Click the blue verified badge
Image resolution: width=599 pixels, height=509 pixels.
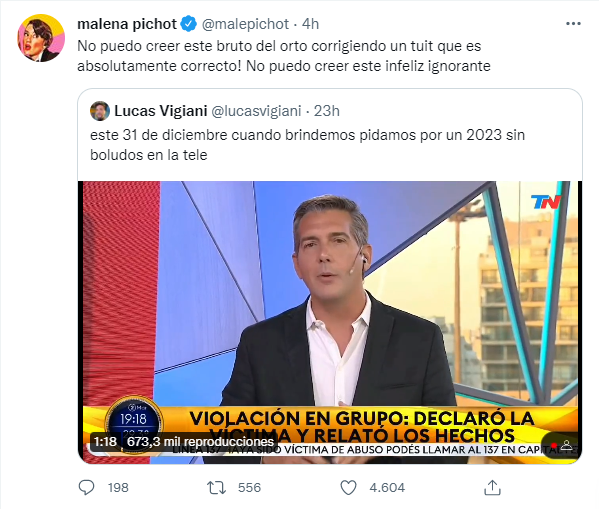[x=188, y=24]
